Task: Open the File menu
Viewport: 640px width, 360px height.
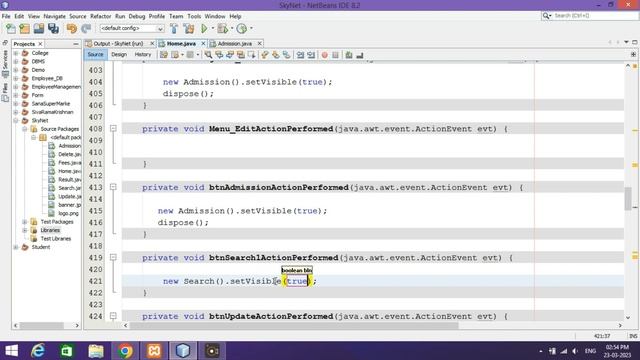Action: pyautogui.click(x=6, y=16)
